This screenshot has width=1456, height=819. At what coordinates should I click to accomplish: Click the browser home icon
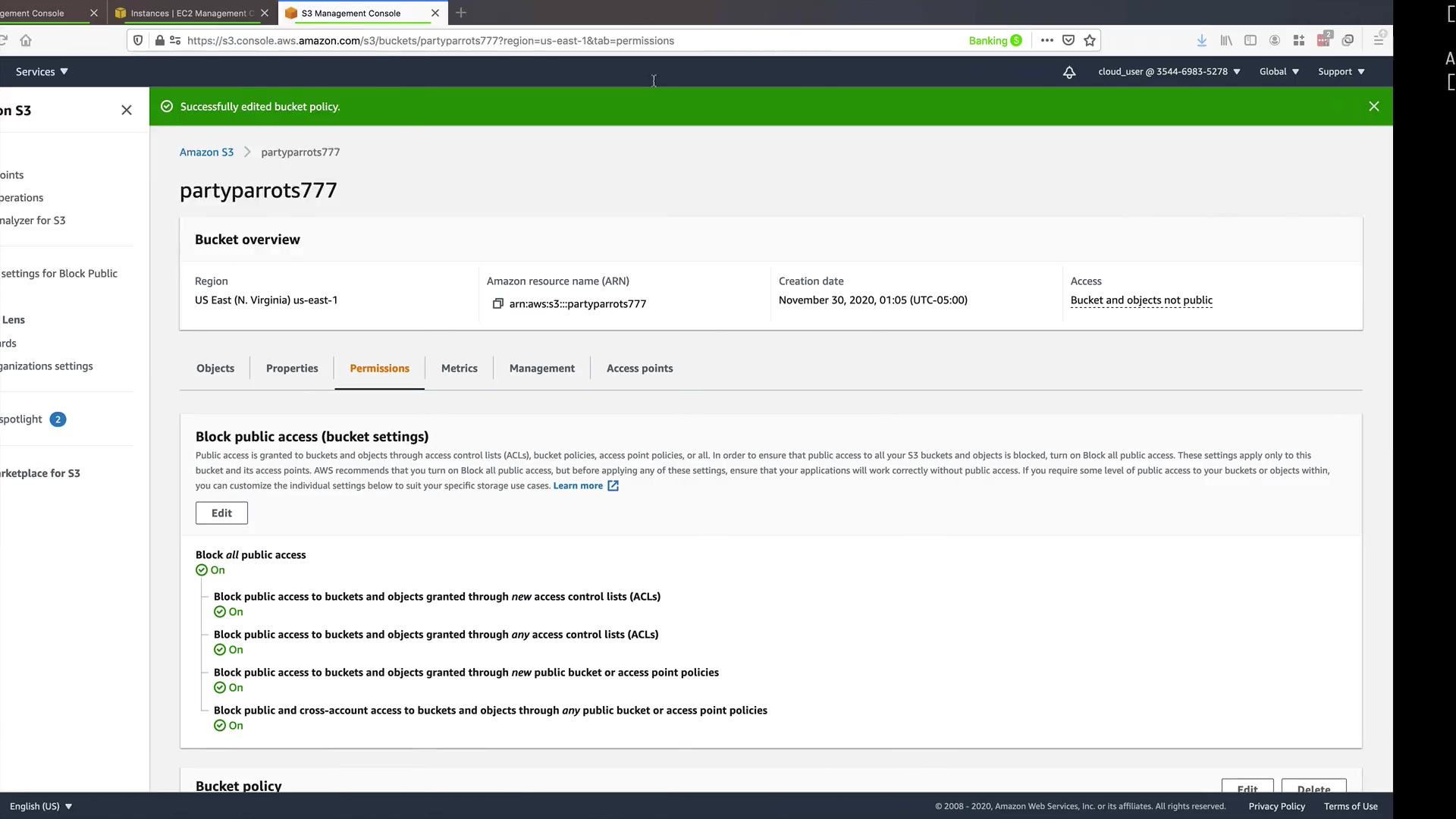[x=26, y=41]
